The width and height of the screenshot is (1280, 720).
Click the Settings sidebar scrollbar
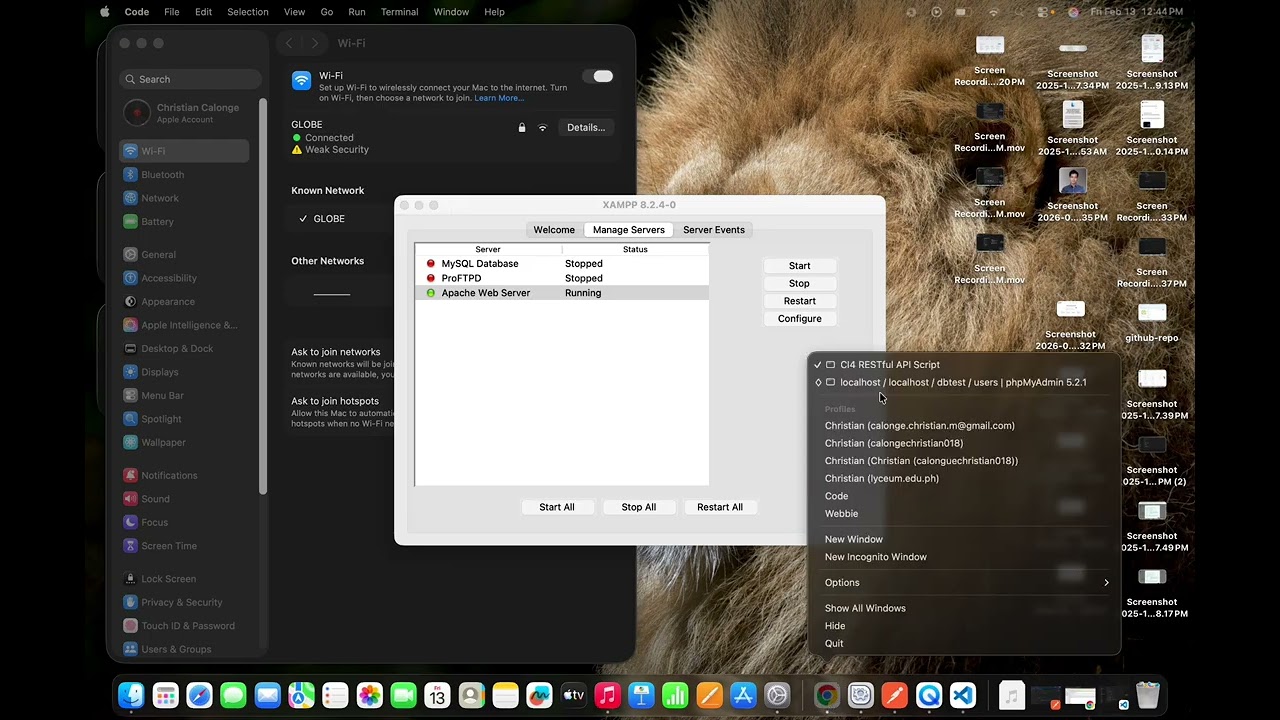pos(263,295)
